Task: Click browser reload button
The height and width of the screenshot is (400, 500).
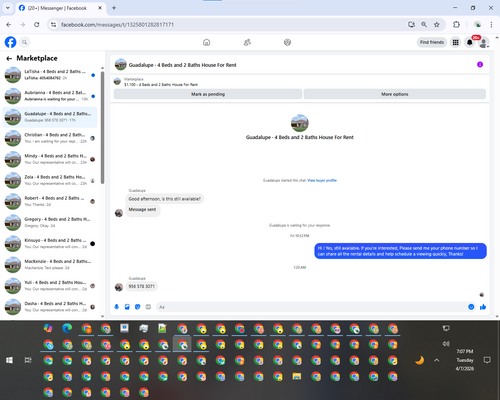Action: [x=37, y=24]
